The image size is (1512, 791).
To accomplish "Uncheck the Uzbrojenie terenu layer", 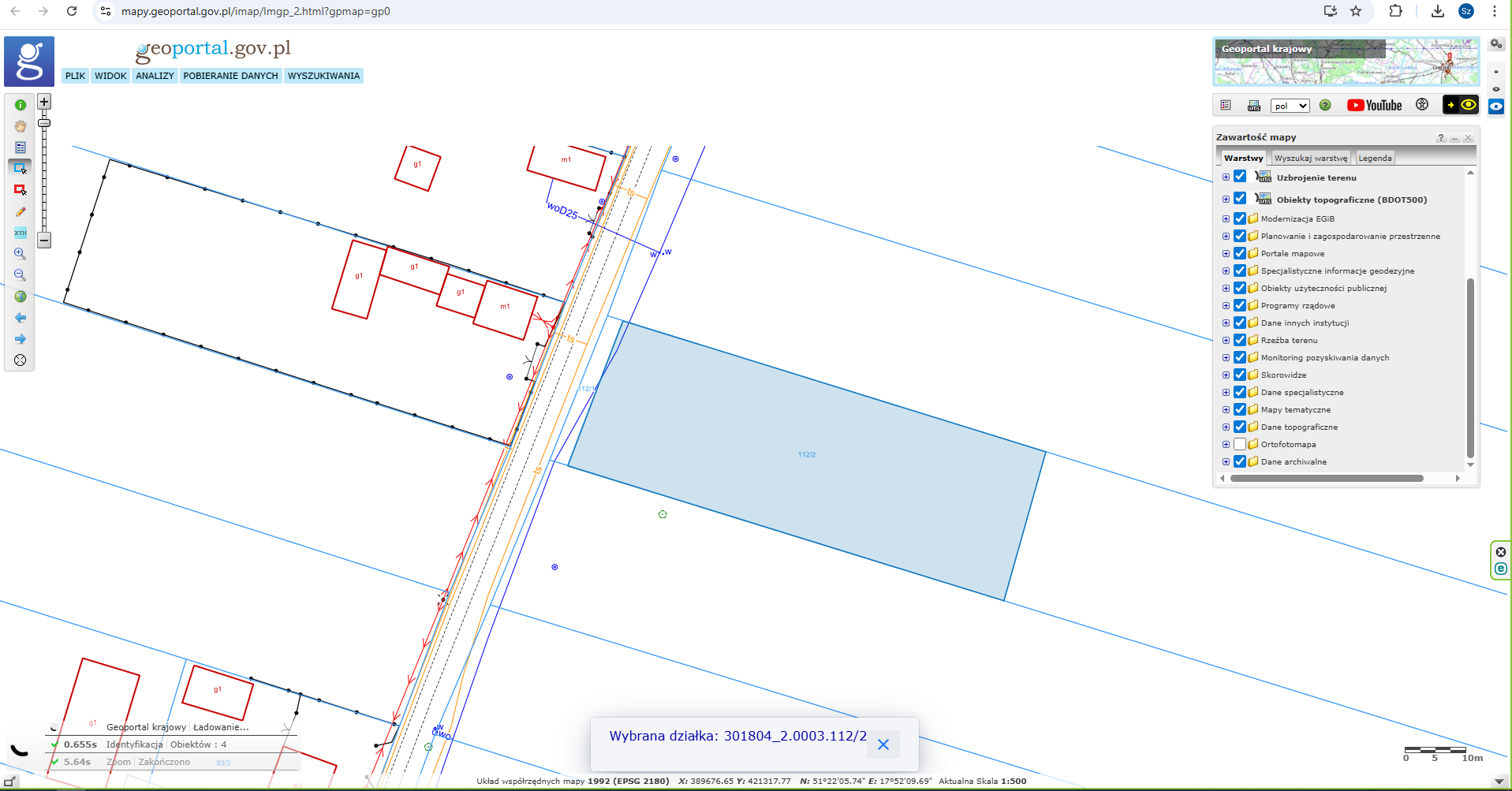I will coord(1240,177).
